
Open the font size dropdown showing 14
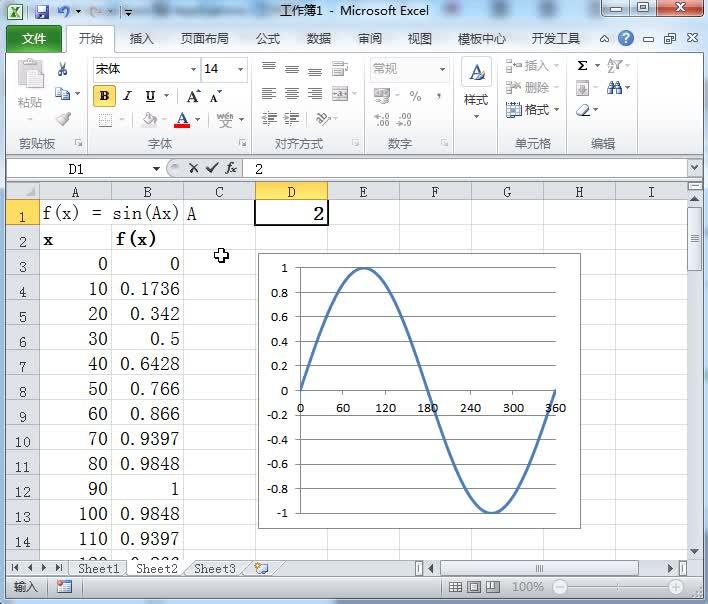pos(240,69)
